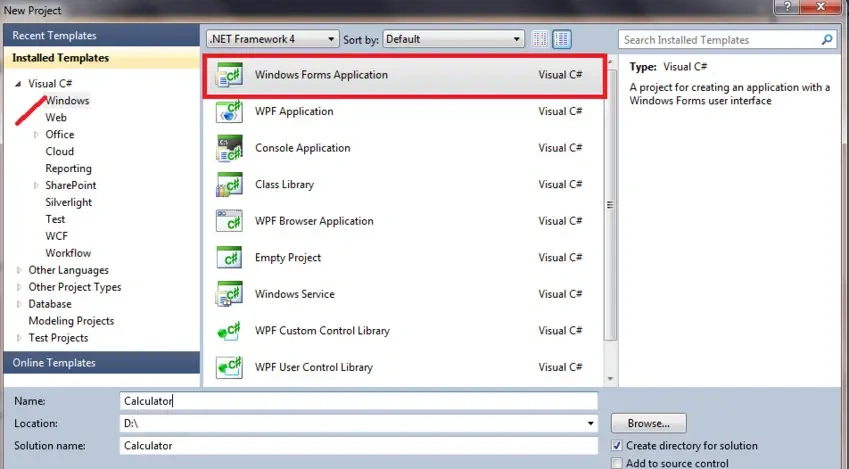Click the Browse... button

pos(649,424)
